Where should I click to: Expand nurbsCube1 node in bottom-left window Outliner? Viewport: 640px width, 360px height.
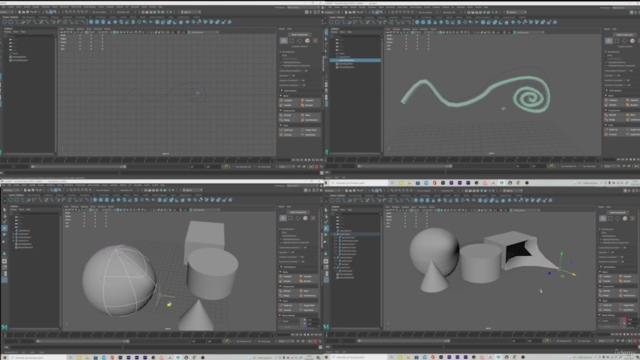tap(14, 234)
